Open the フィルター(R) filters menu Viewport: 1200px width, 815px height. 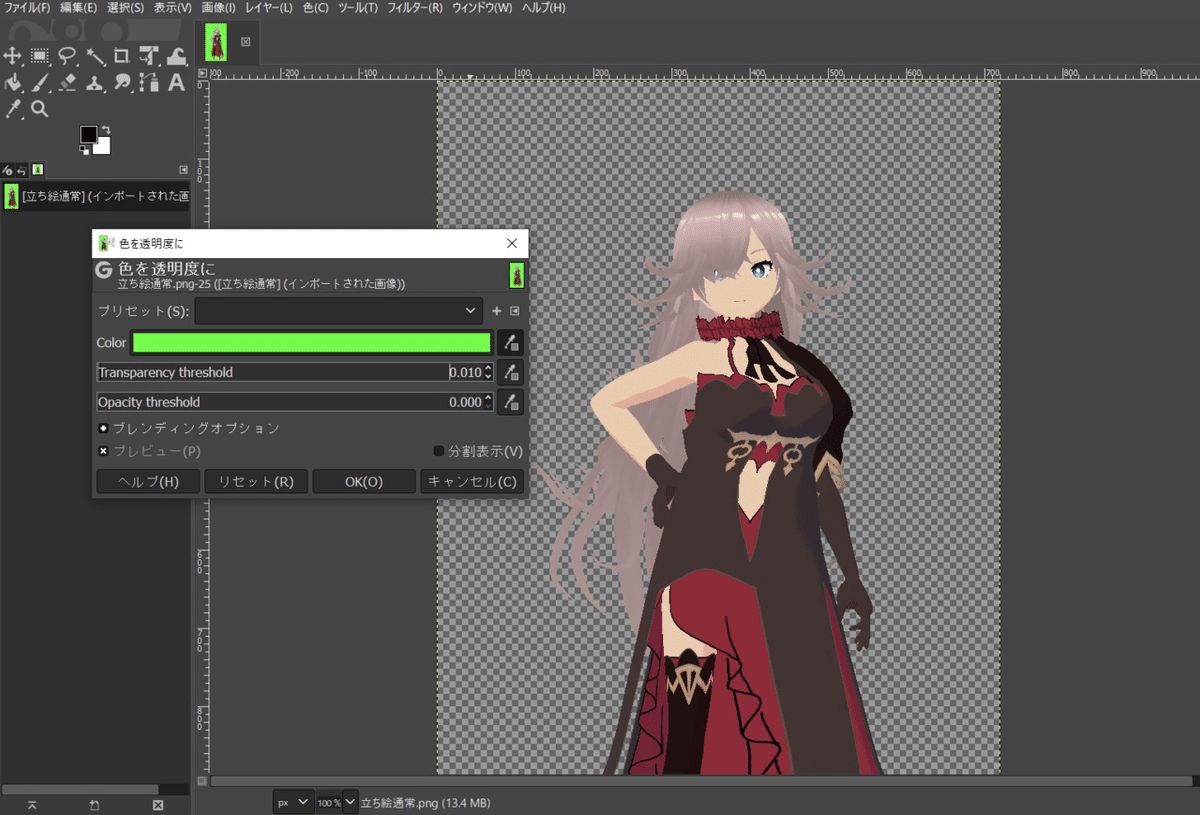click(x=415, y=8)
